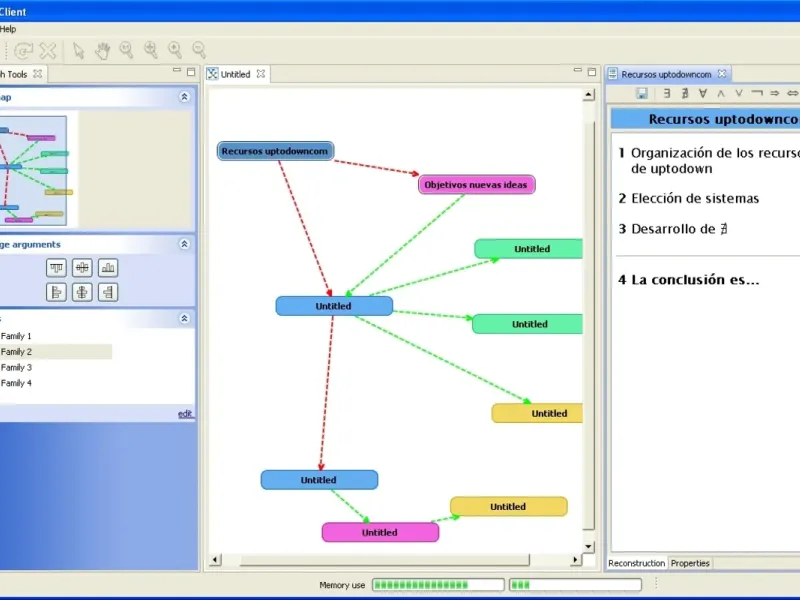
Task: Click the 'Desarrollo de ∄' premise
Action: coord(679,229)
